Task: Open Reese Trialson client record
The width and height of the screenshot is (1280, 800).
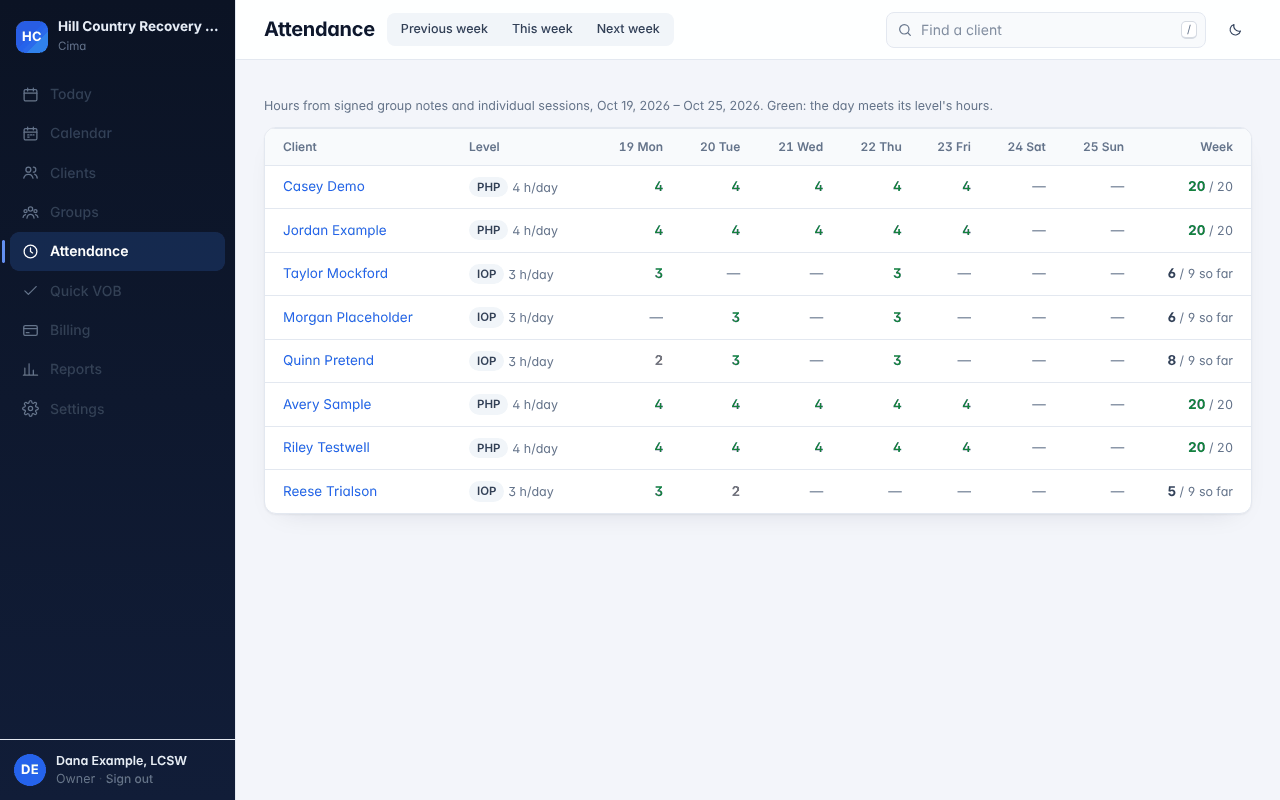Action: click(330, 491)
